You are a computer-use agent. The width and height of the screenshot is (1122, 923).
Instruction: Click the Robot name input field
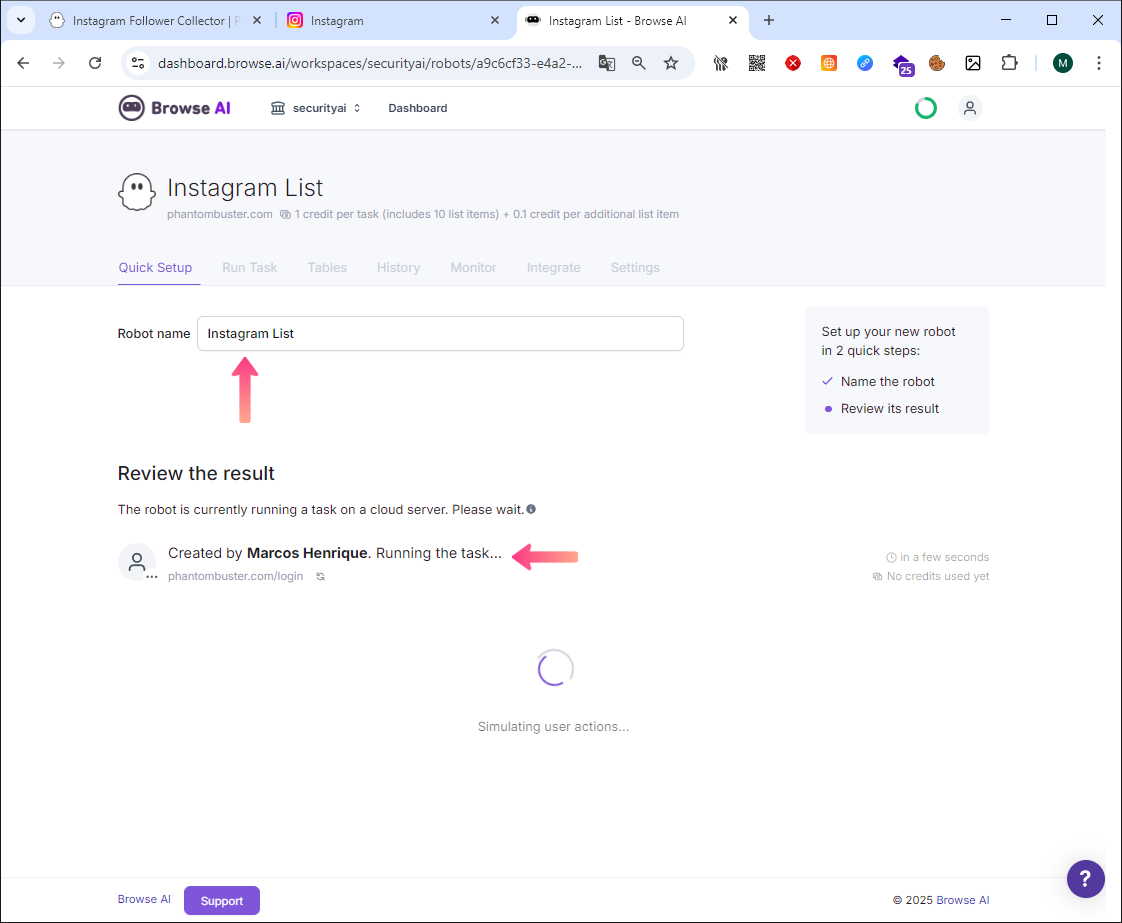pyautogui.click(x=440, y=333)
